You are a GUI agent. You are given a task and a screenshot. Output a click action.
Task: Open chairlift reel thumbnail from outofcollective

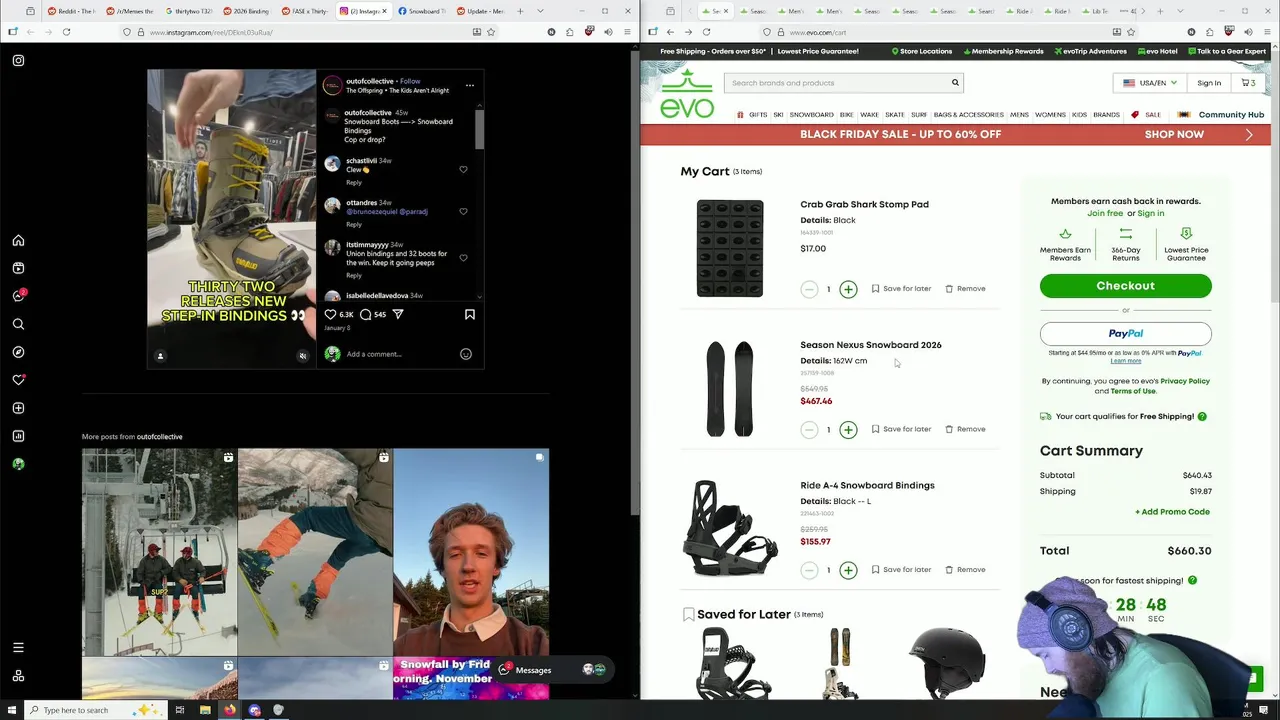click(159, 552)
